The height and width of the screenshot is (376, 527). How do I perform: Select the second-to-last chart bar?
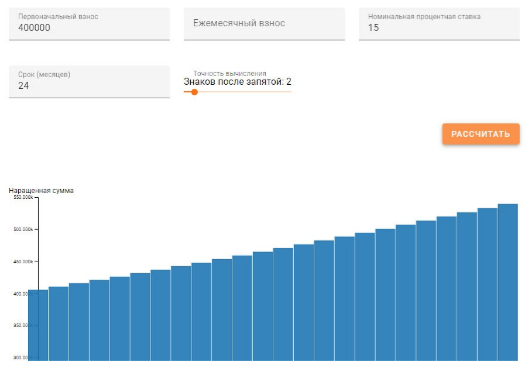point(487,284)
